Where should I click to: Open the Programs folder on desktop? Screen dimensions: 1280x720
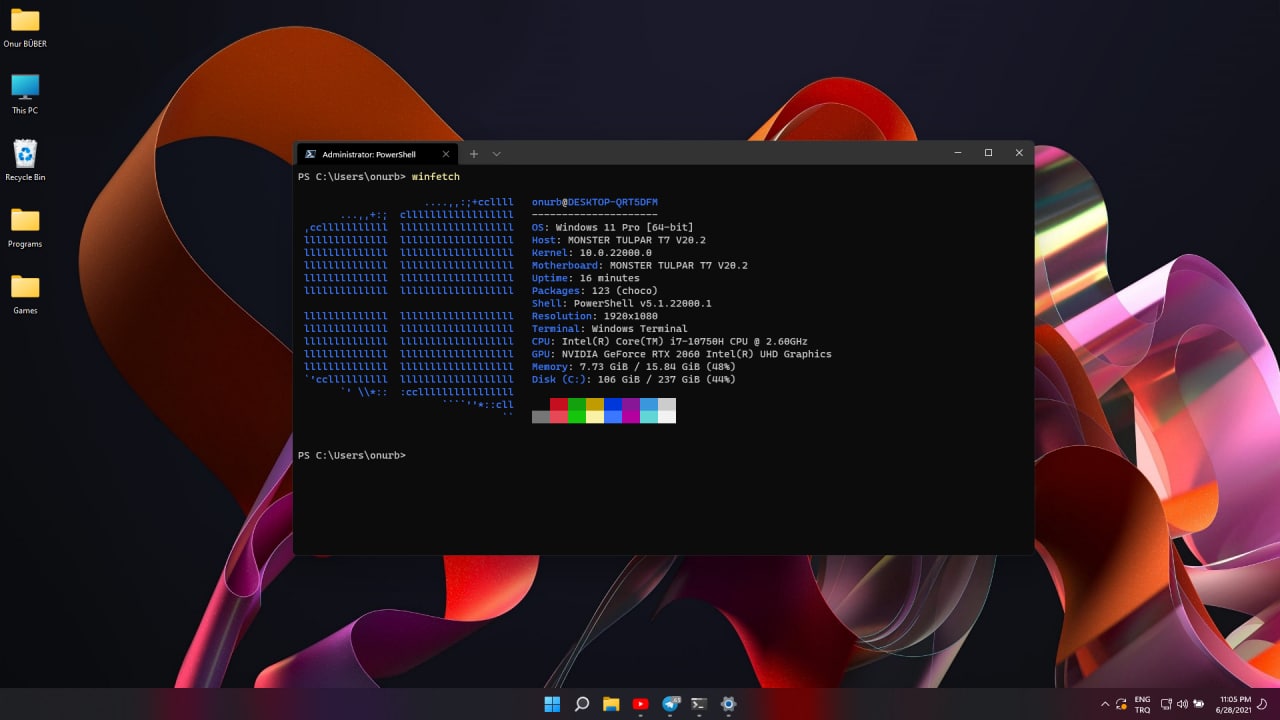(x=25, y=227)
